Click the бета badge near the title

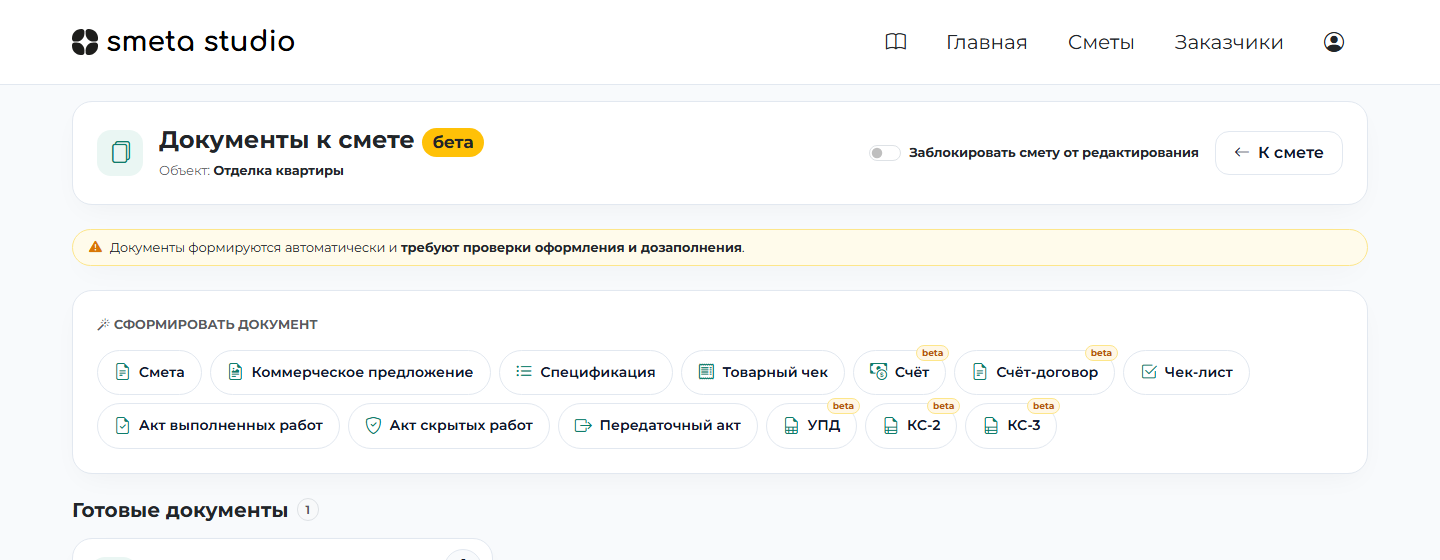click(x=453, y=142)
